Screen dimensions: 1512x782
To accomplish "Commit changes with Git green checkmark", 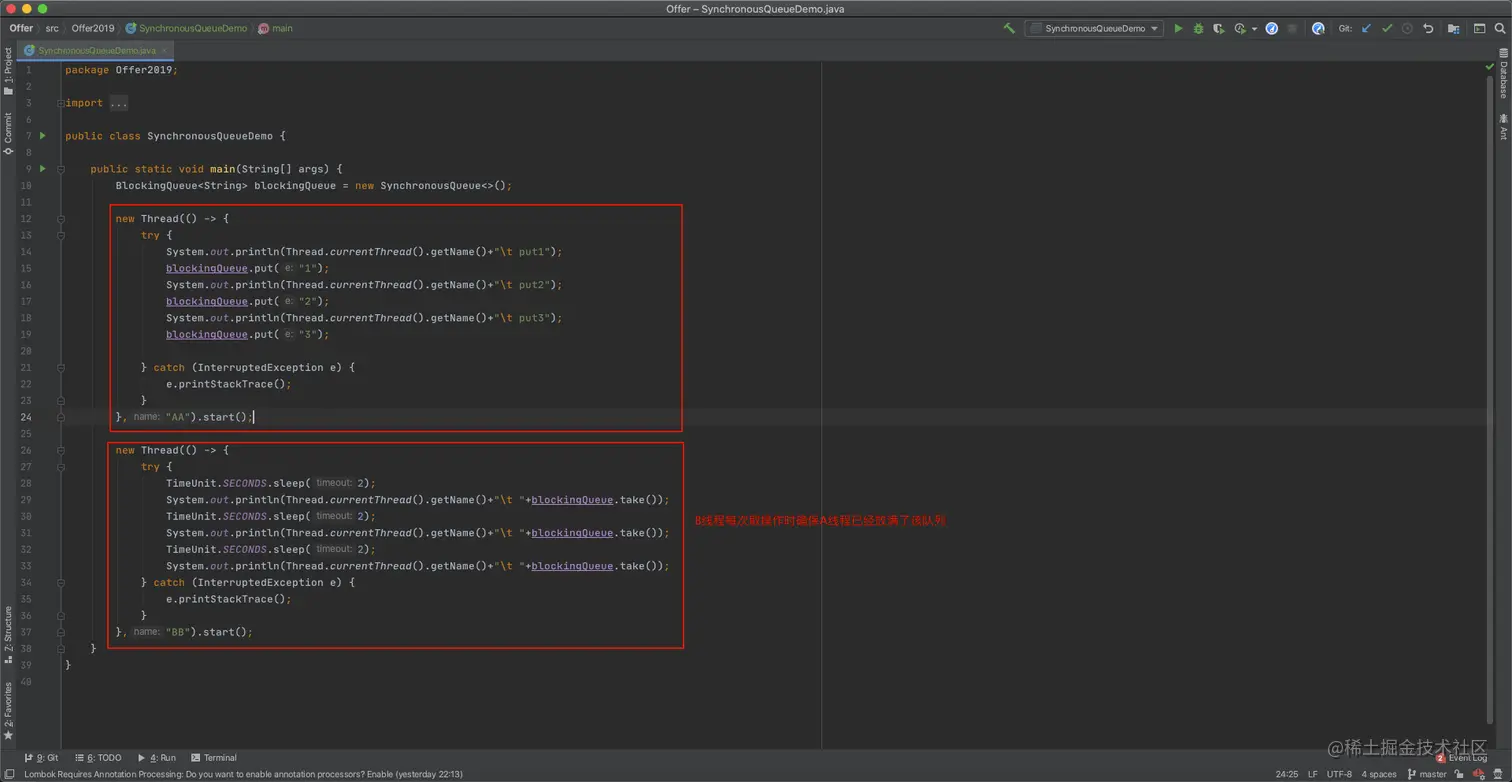I will (1387, 29).
